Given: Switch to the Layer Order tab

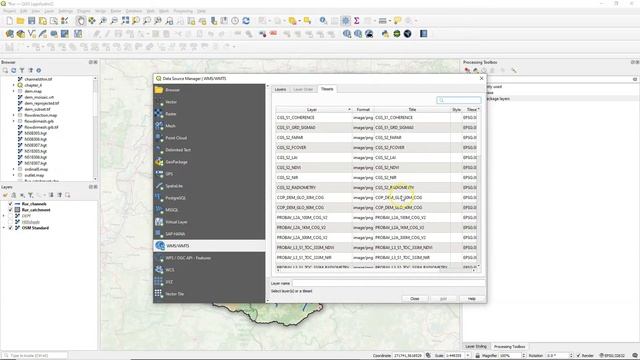Looking at the screenshot, I should pos(303,89).
